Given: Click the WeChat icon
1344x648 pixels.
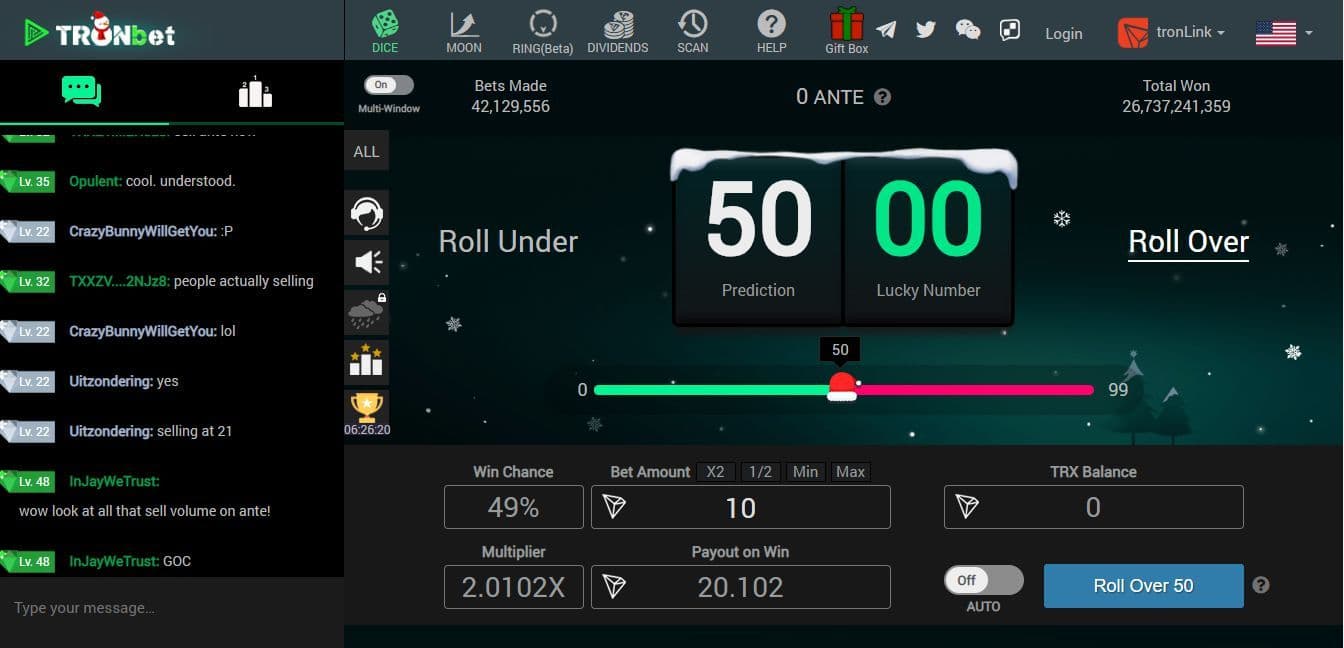Looking at the screenshot, I should tap(968, 30).
